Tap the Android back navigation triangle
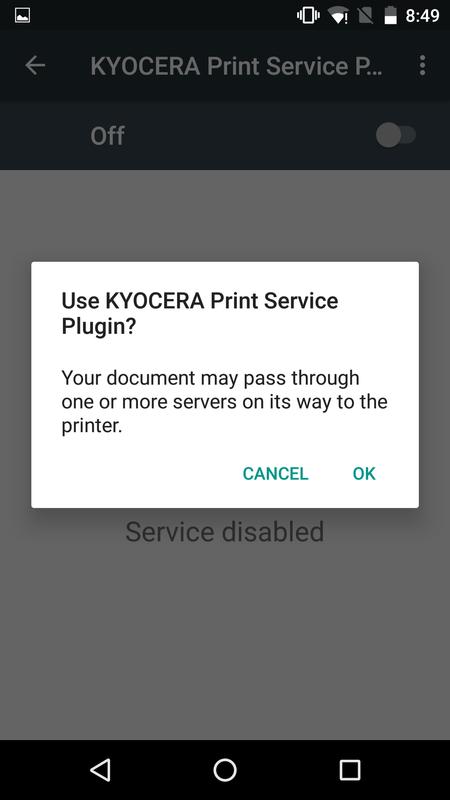450x800 pixels. (x=101, y=769)
